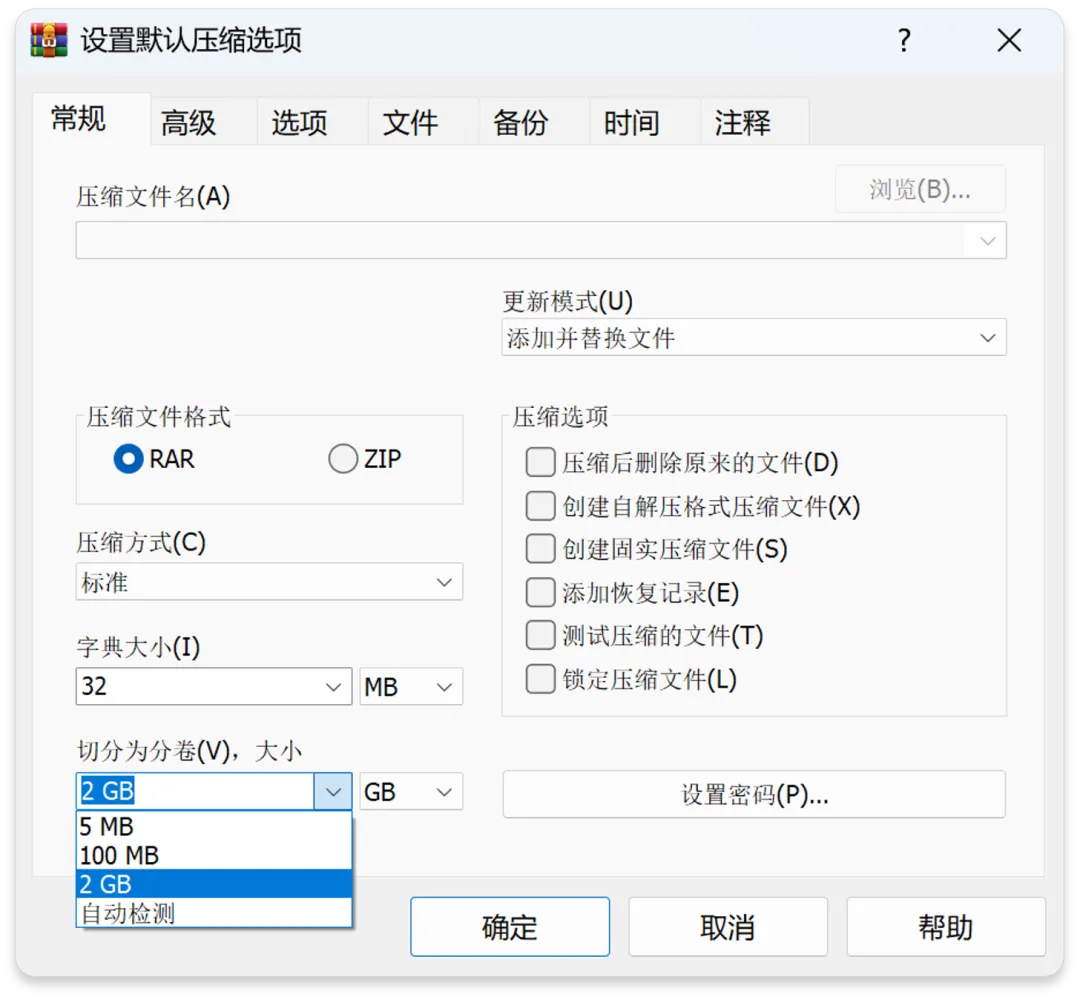Open the volume size GB unit dropdown
Image resolution: width=1080 pixels, height=1000 pixels.
point(411,792)
